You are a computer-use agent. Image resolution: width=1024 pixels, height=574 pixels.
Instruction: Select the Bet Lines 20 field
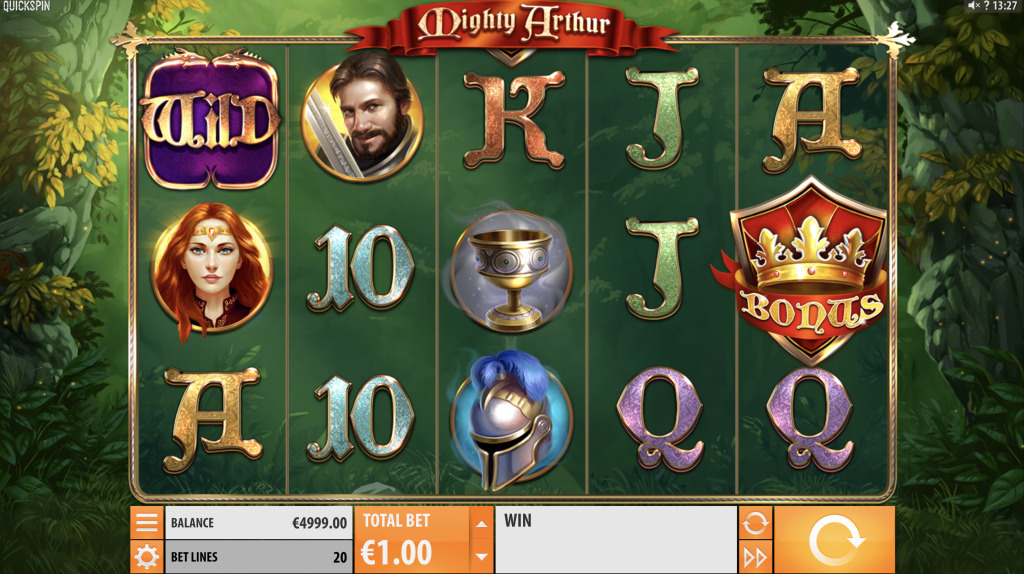coord(259,557)
